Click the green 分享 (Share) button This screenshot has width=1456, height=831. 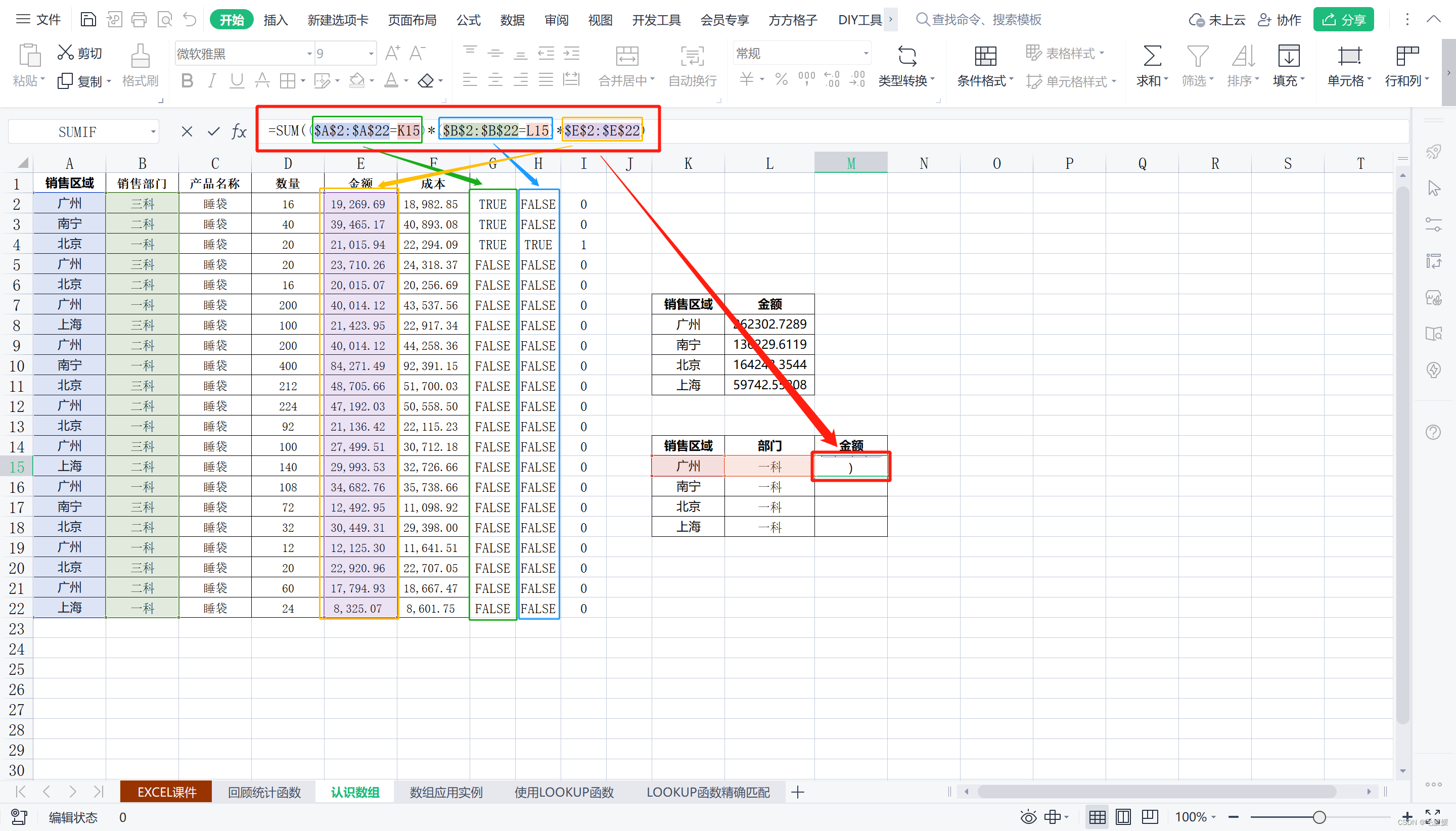tap(1344, 20)
